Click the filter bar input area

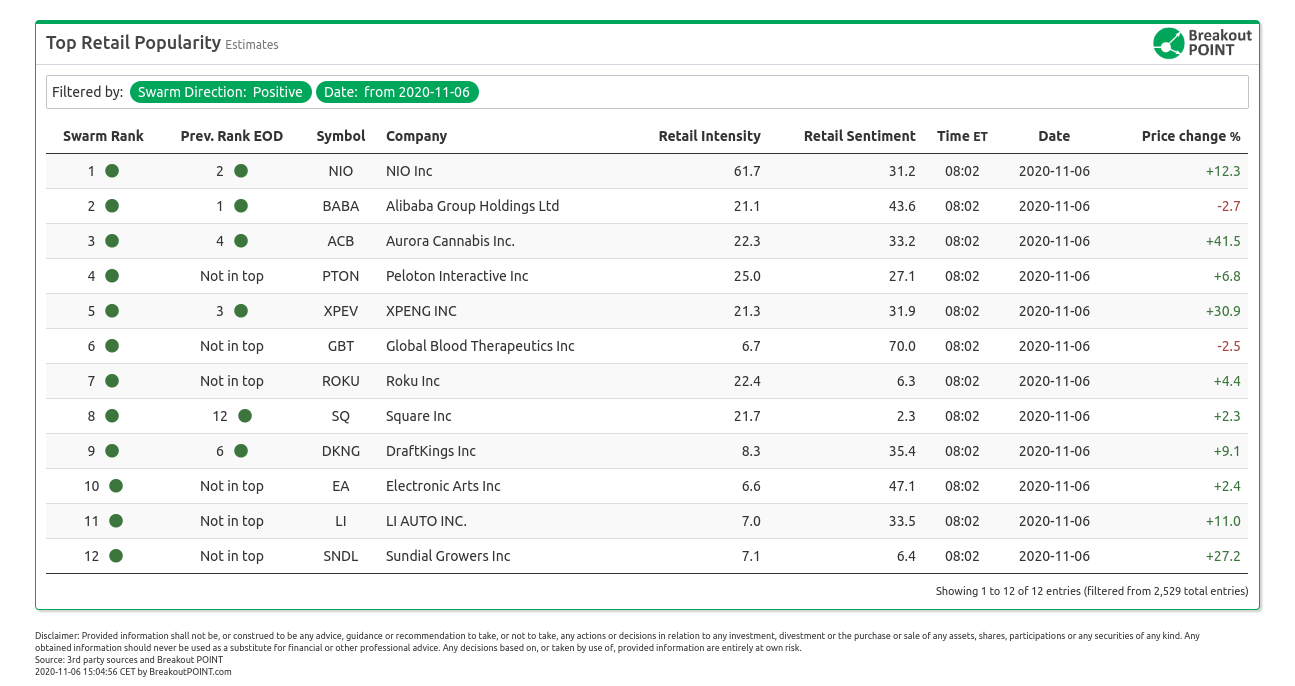(860, 92)
